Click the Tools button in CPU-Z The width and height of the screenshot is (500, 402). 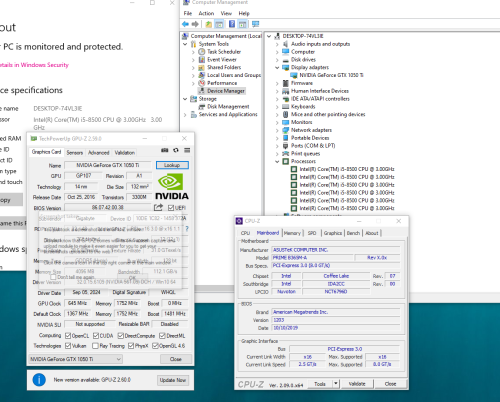[320, 384]
